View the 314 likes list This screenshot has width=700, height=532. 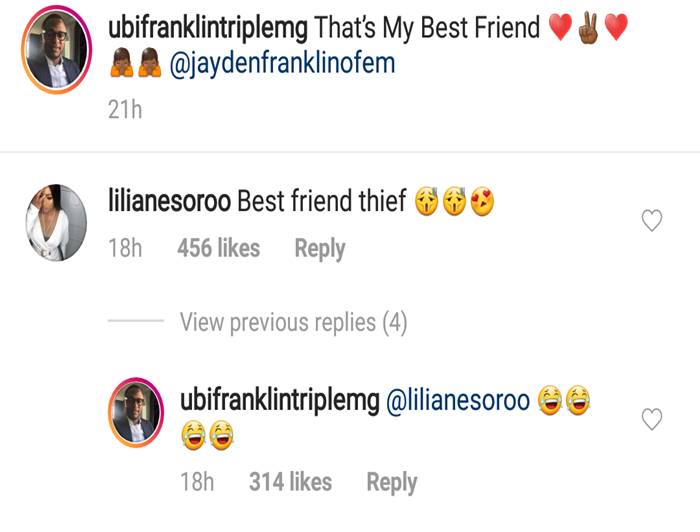click(290, 482)
